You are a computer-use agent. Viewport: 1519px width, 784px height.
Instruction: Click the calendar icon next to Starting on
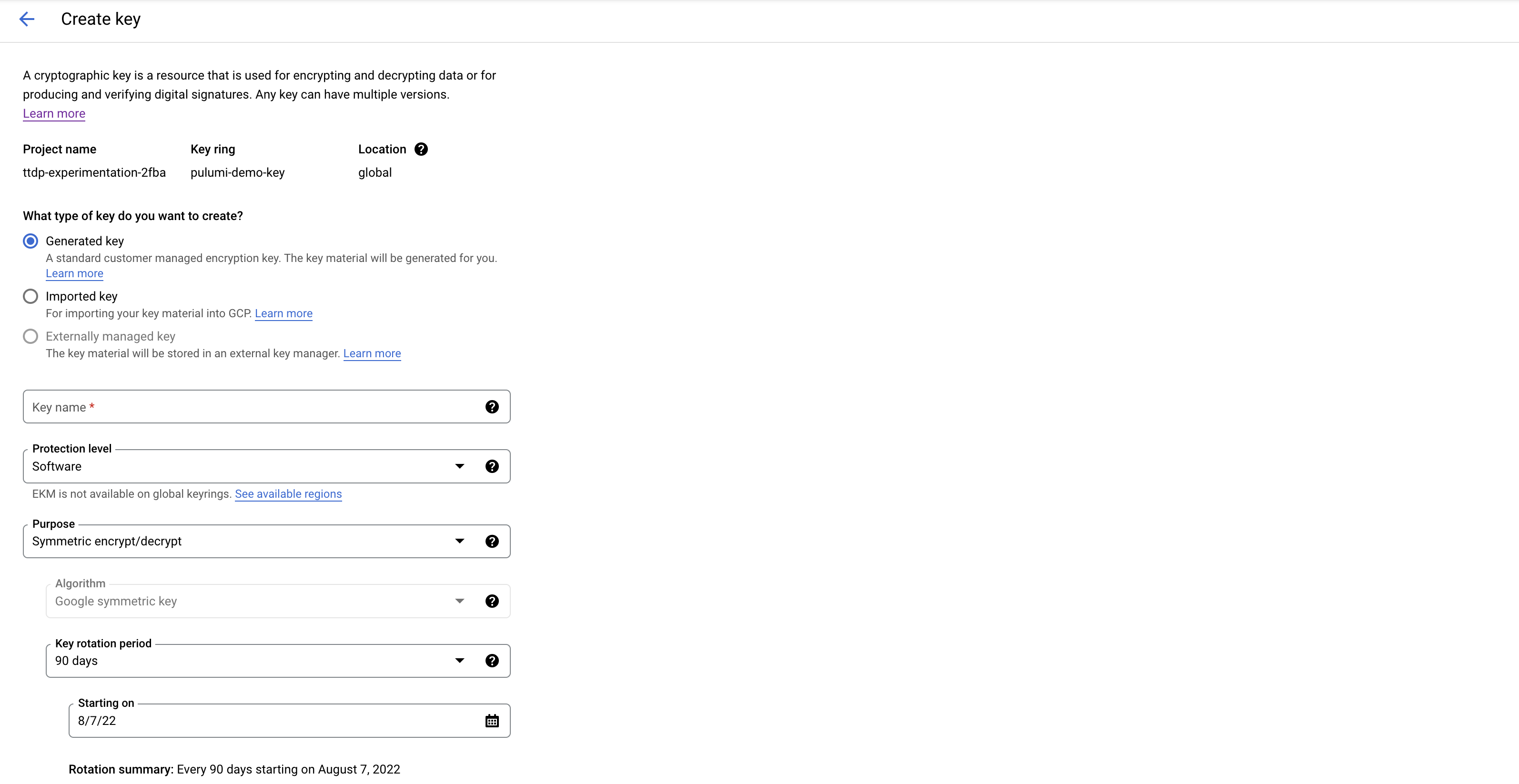tap(491, 720)
